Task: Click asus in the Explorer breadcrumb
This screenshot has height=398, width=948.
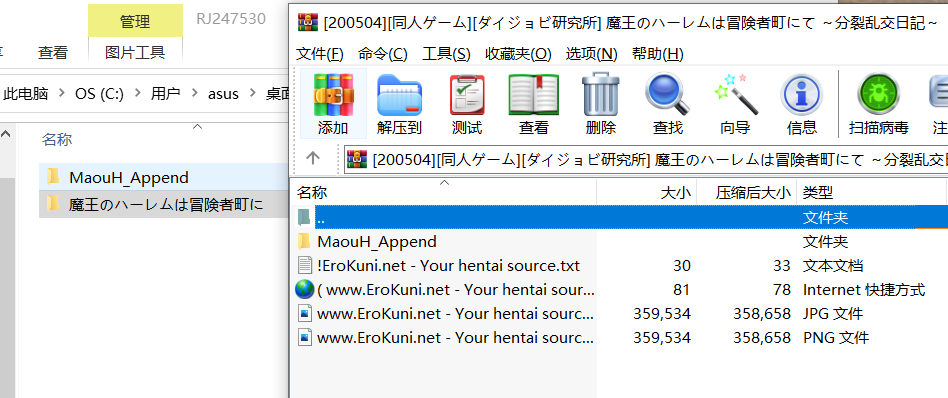Action: (x=224, y=94)
